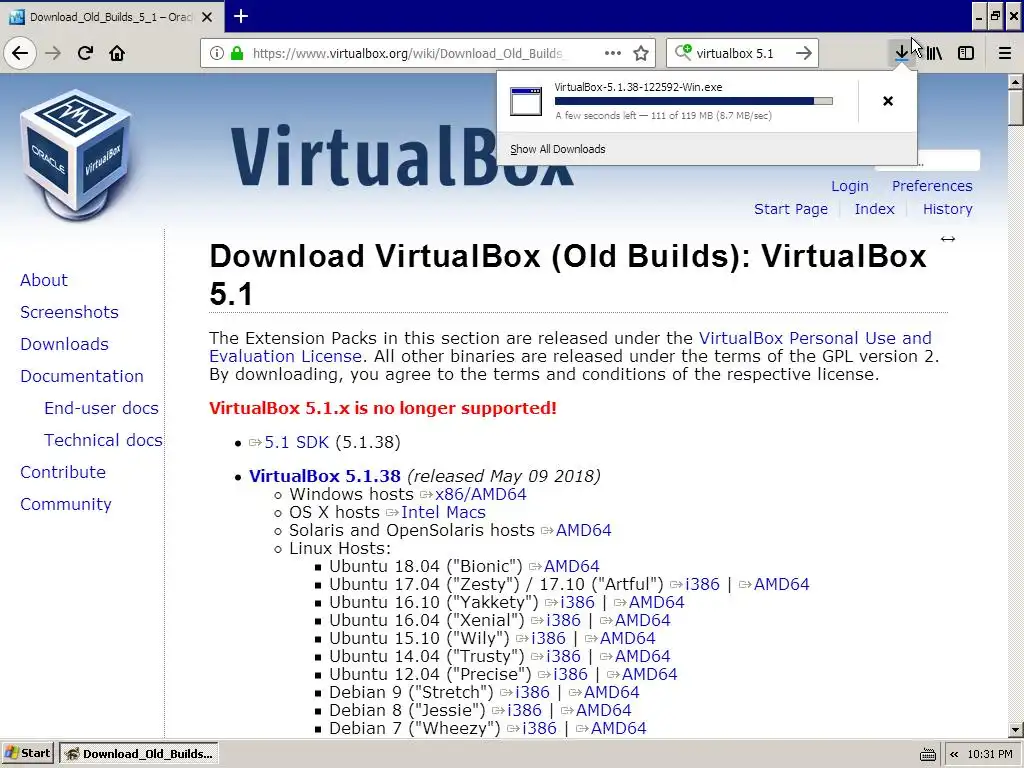
Task: Download Ubuntu 15.10 Wily AMD64
Action: 627,638
